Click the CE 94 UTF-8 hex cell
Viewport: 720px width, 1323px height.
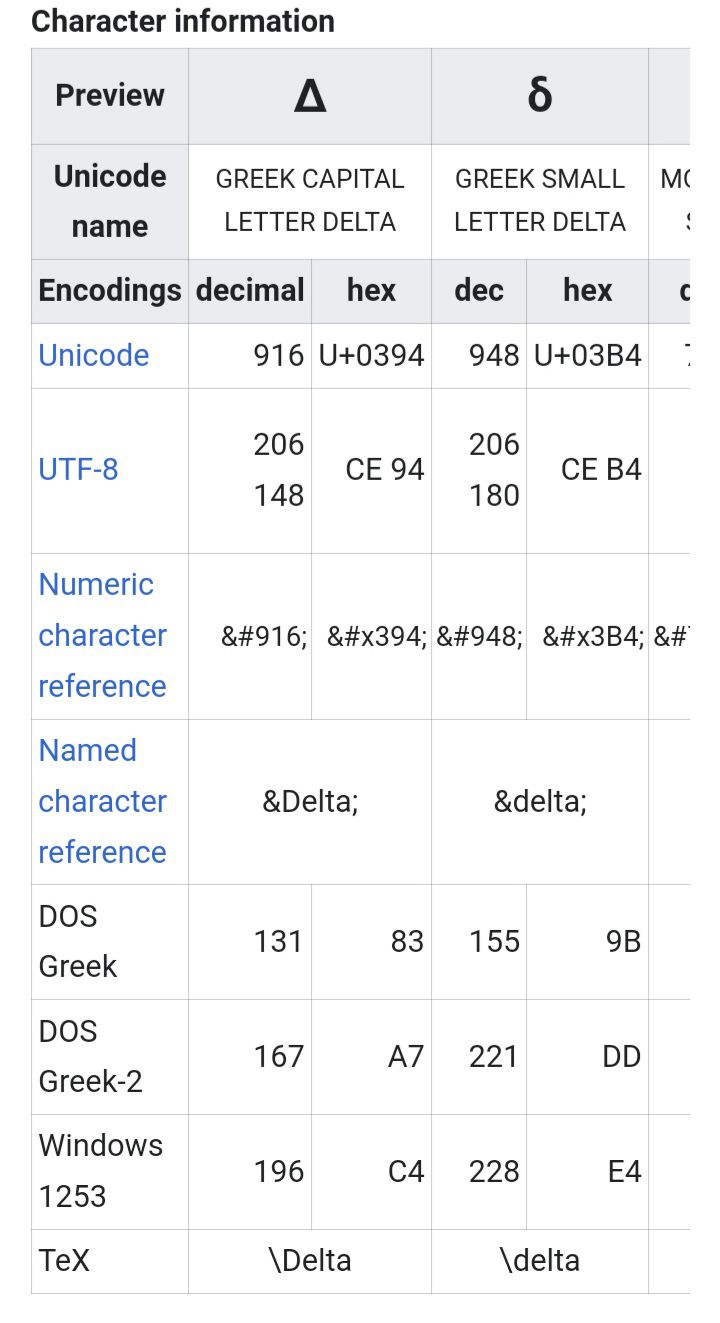point(384,469)
